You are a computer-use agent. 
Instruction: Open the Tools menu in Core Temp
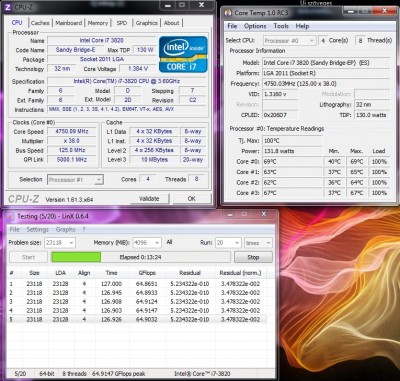click(x=281, y=26)
